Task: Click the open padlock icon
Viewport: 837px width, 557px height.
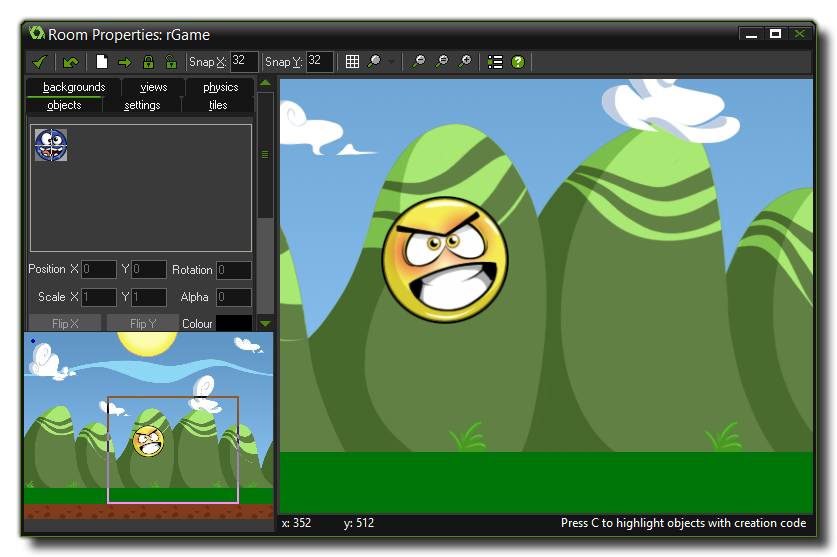Action: (171, 62)
